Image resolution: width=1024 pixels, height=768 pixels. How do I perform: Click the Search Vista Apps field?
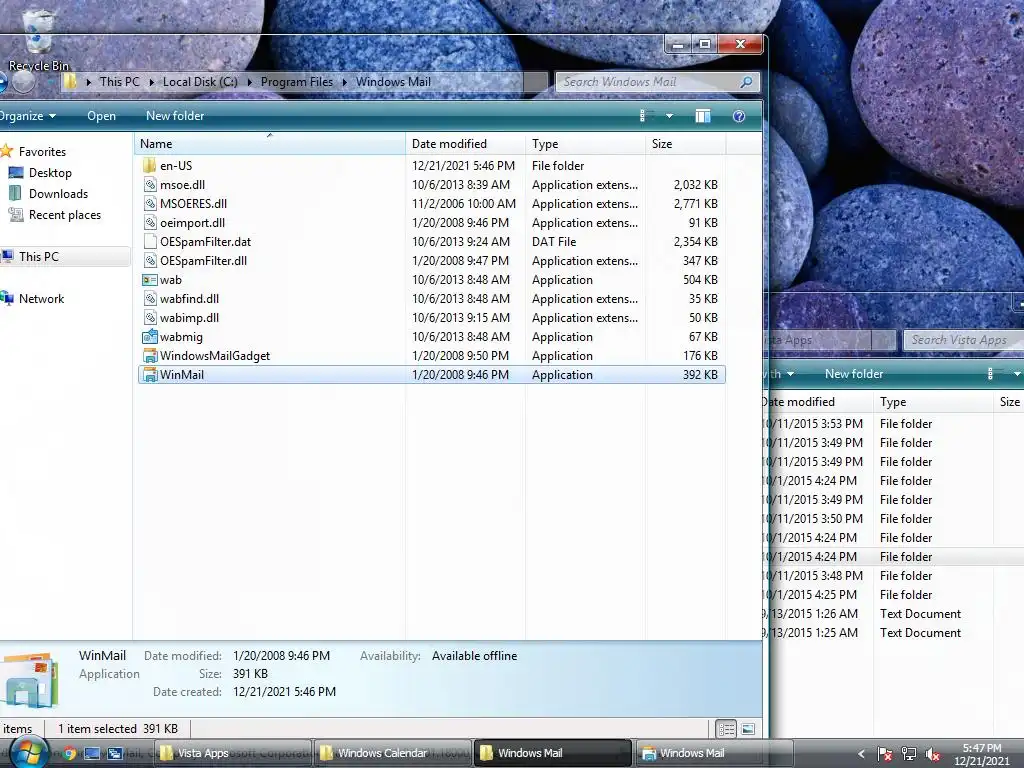(963, 340)
